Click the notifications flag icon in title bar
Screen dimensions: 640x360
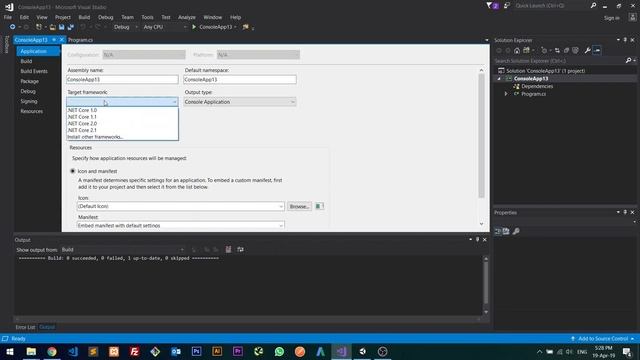click(489, 6)
